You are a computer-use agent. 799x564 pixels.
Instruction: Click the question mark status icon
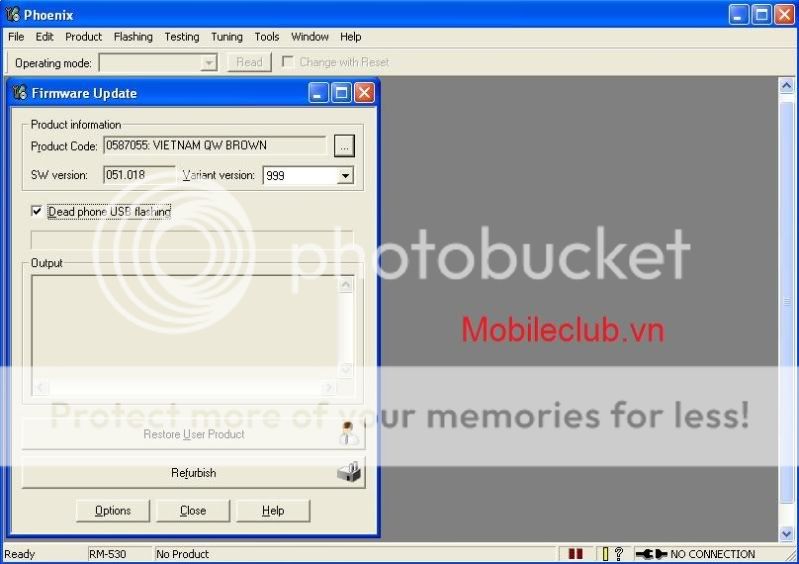(619, 554)
